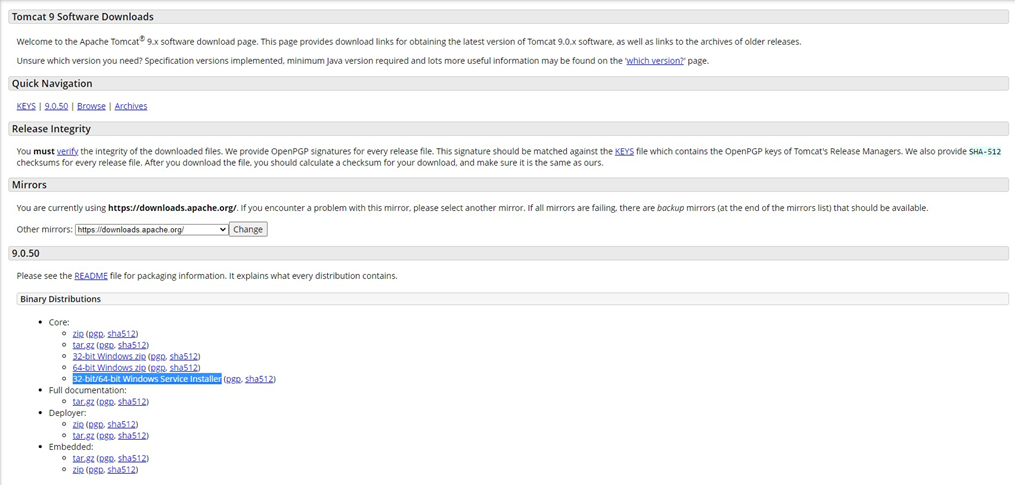
Task: Download the Deployer zip file
Action: click(78, 424)
